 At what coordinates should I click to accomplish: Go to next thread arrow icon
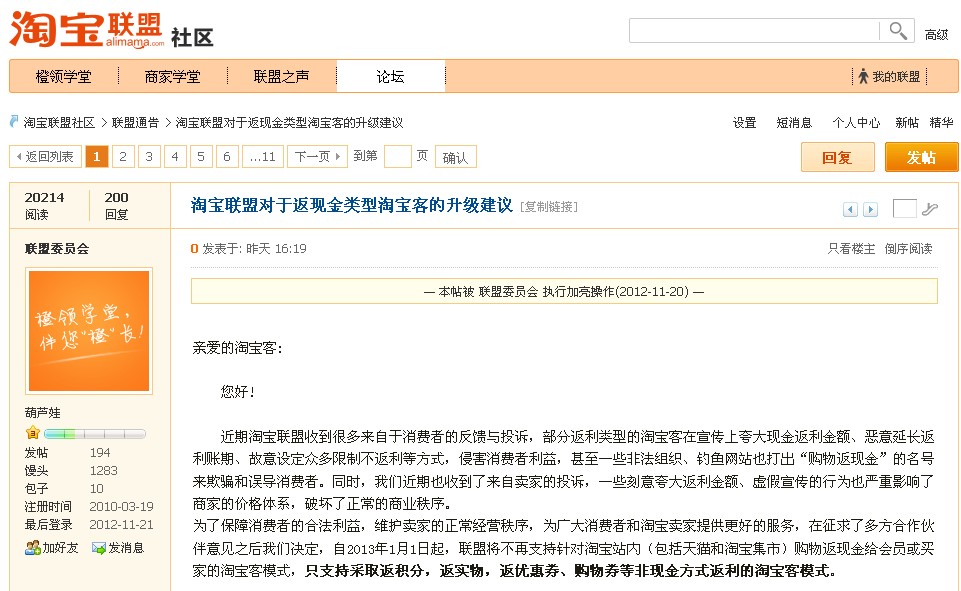(870, 210)
